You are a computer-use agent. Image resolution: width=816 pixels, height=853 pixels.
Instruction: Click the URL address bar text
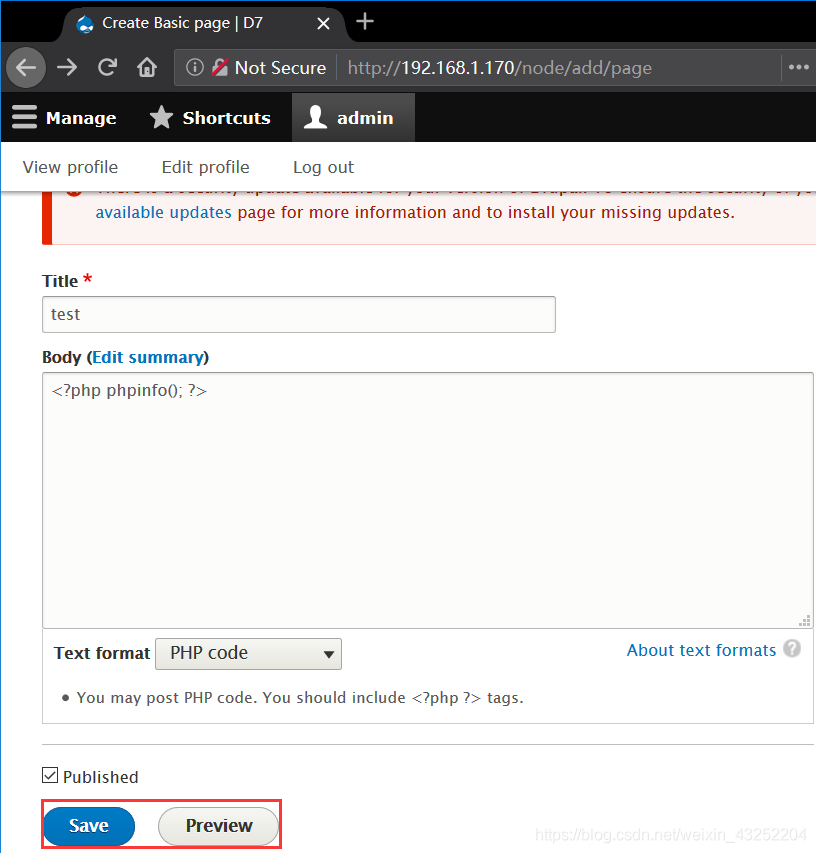(499, 68)
